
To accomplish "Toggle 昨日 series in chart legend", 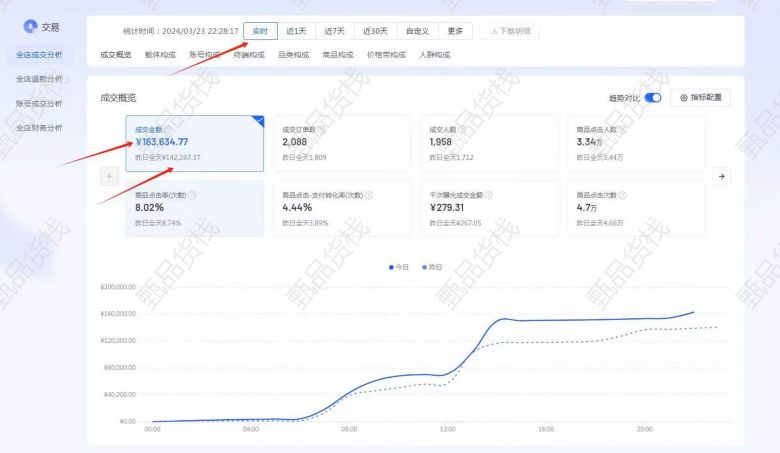I will click(x=432, y=267).
